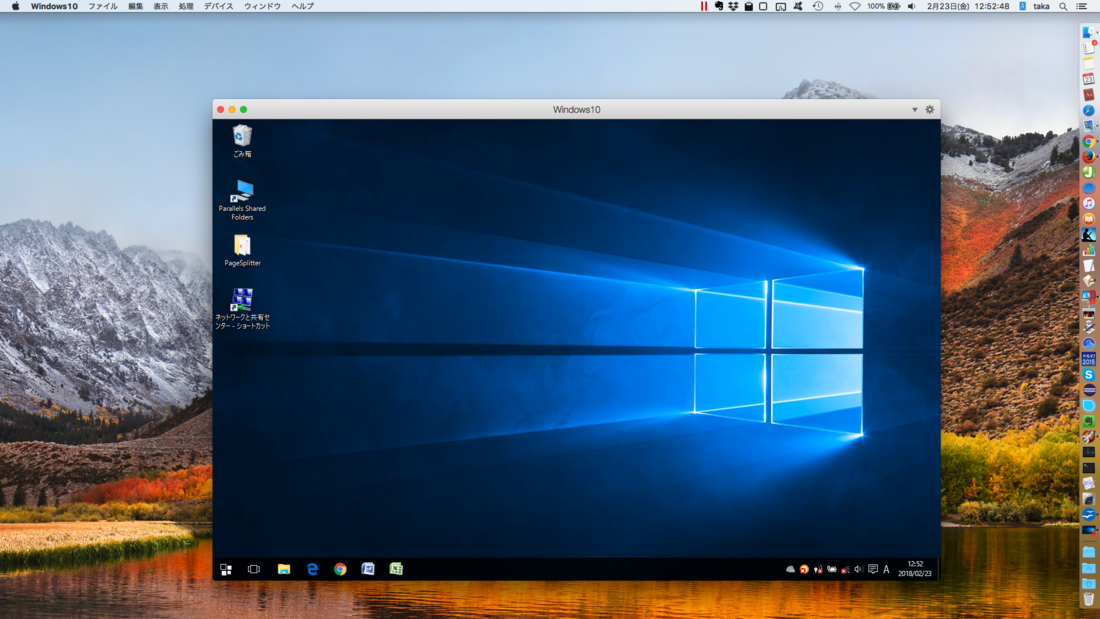This screenshot has width=1100, height=619.
Task: Click Windows tray power battery icon
Action: tap(831, 569)
